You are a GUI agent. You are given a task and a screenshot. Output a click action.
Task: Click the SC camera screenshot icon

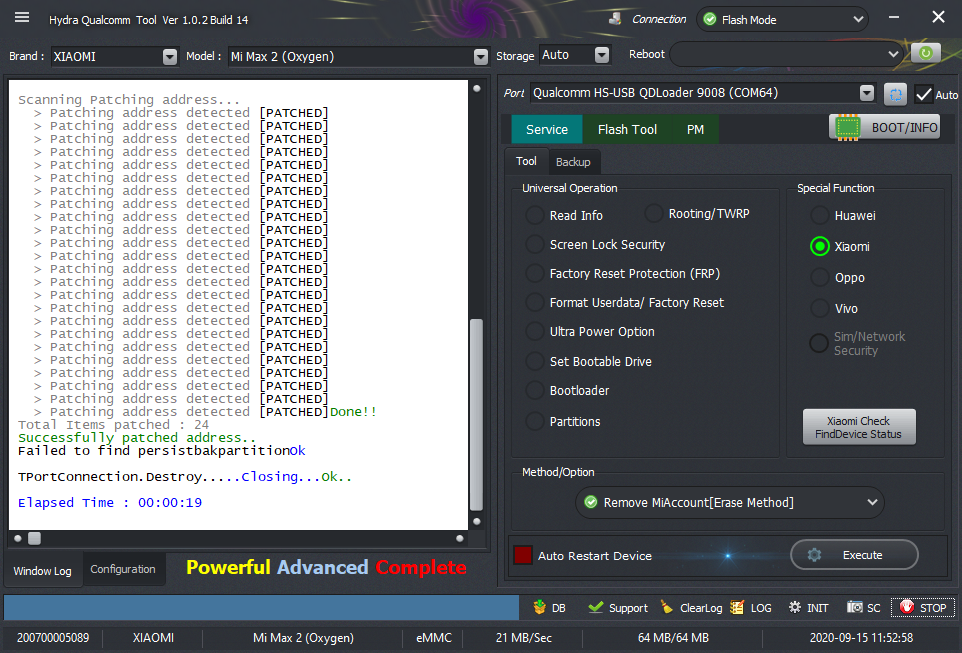tap(855, 607)
